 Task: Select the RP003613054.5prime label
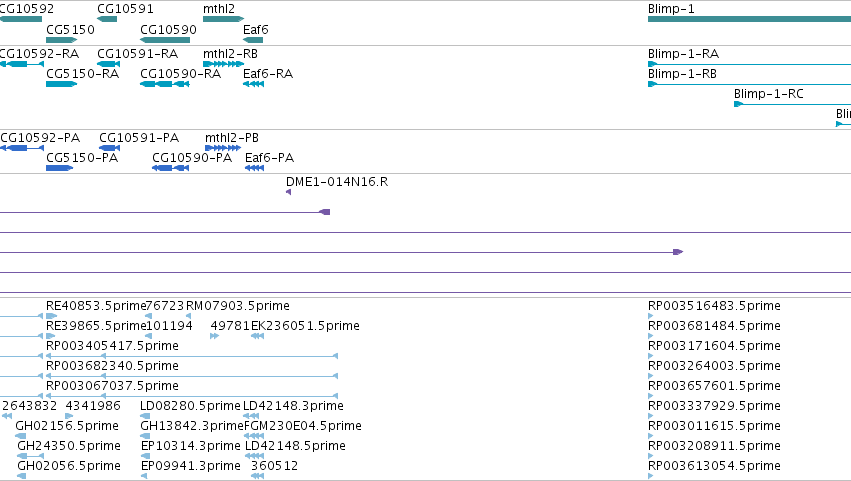714,466
